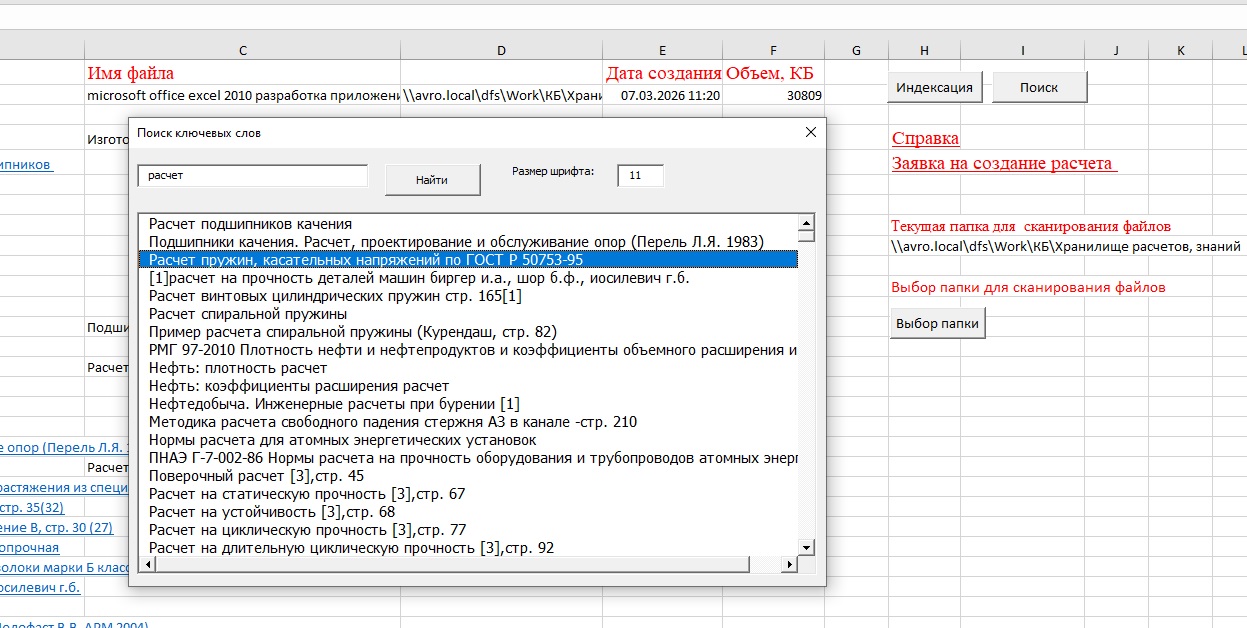Select result Нефть: плотность расчет

[238, 368]
